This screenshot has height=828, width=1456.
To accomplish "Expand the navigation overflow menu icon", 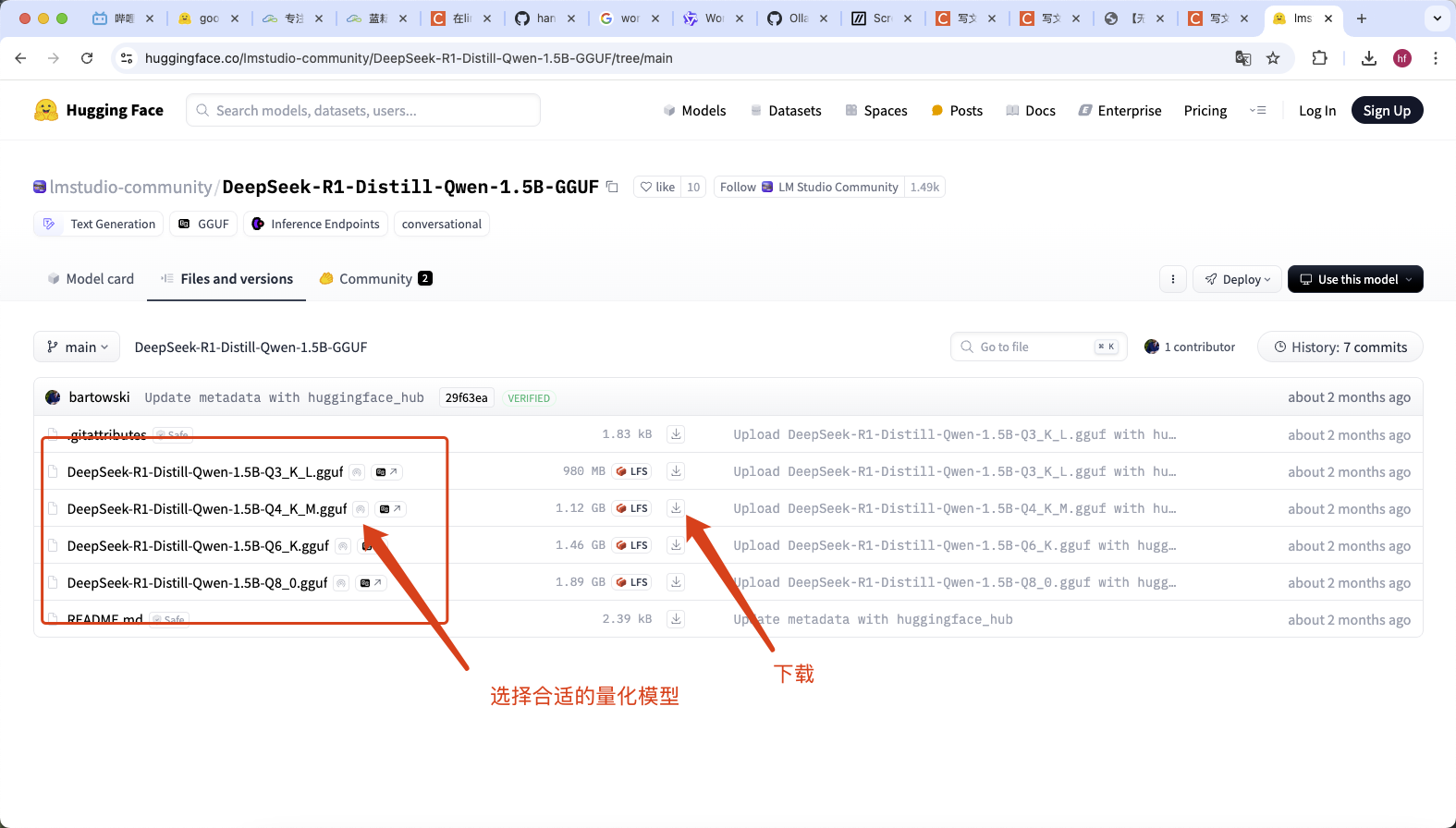I will click(x=1257, y=110).
